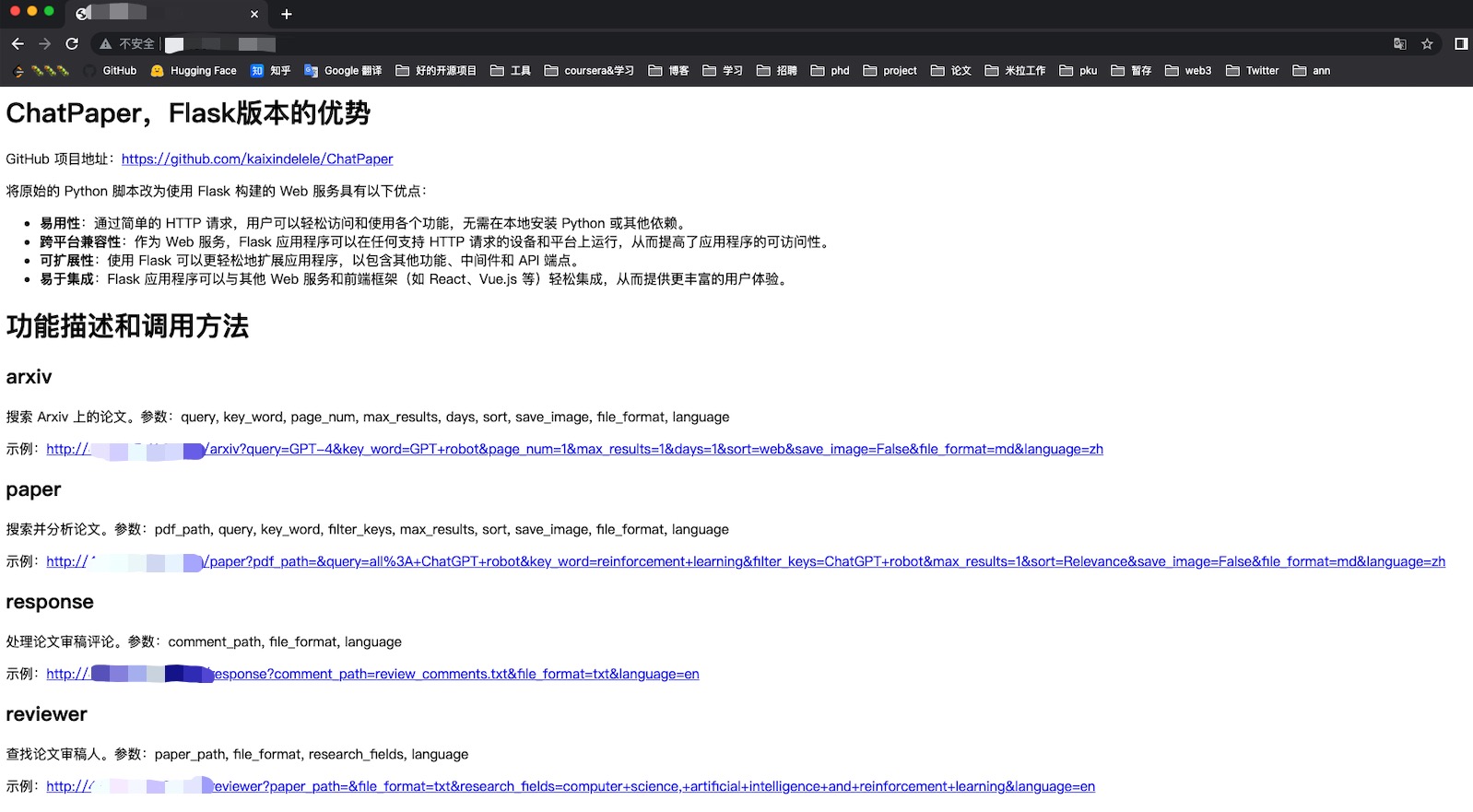1473x812 pixels.
Task: Open the translate page icon in the address bar
Action: pyautogui.click(x=1399, y=43)
